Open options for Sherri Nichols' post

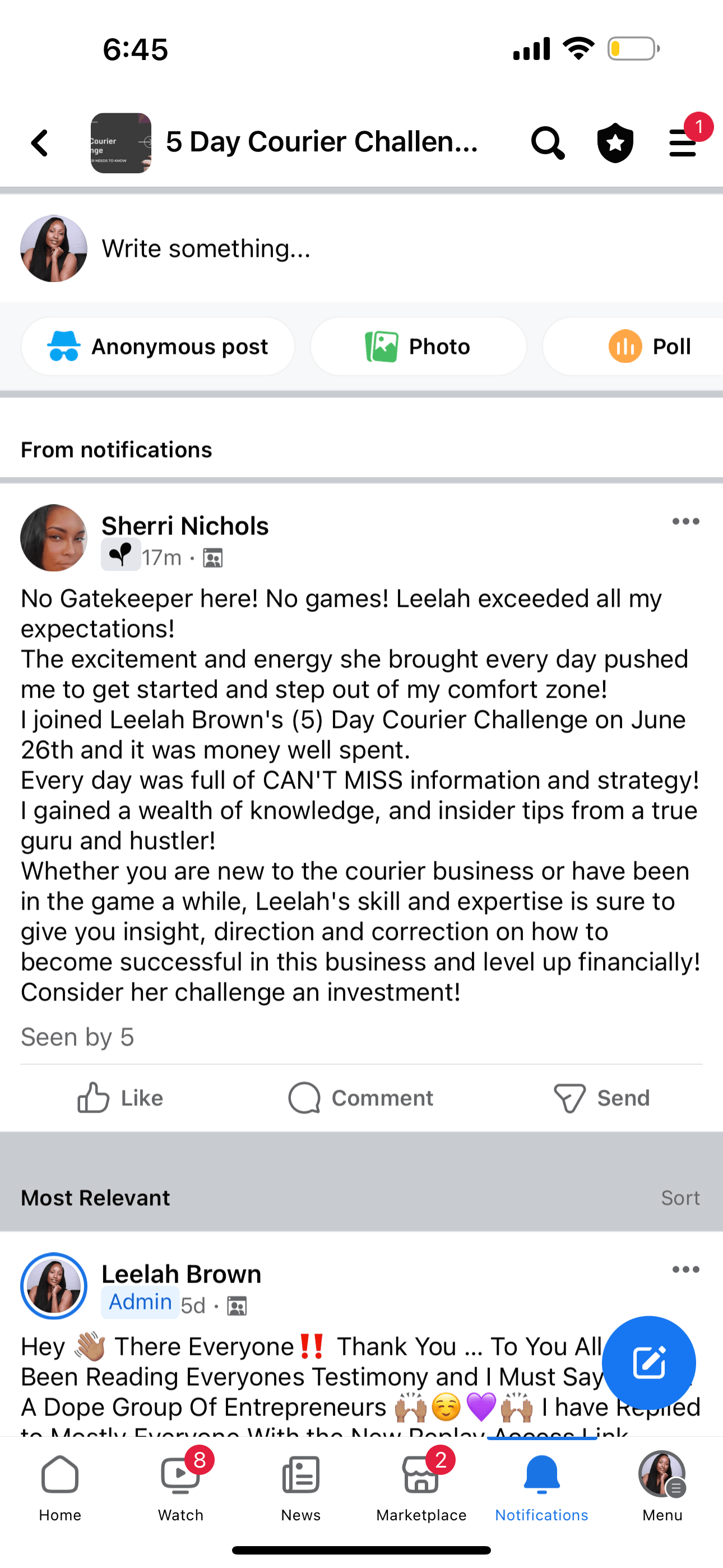[685, 522]
